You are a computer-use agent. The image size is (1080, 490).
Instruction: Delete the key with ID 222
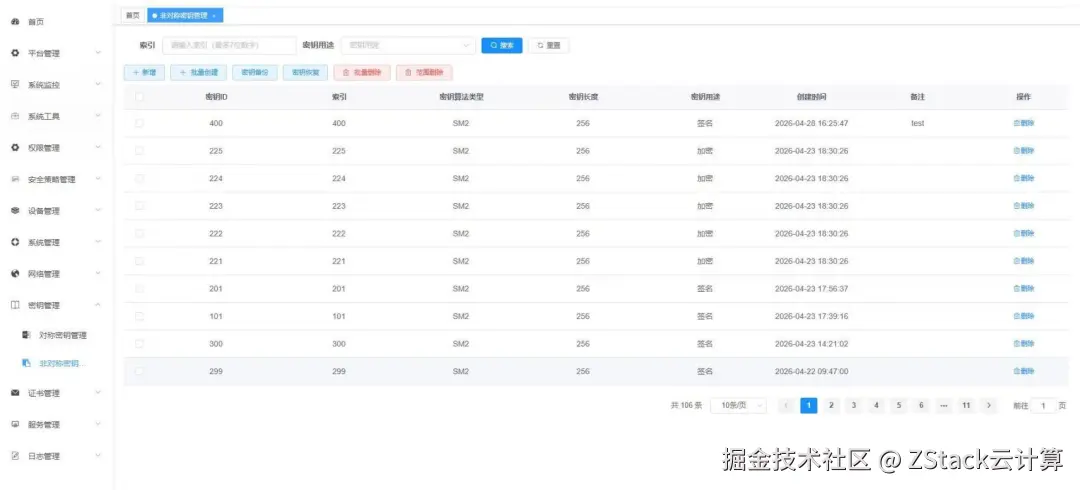tap(1024, 234)
